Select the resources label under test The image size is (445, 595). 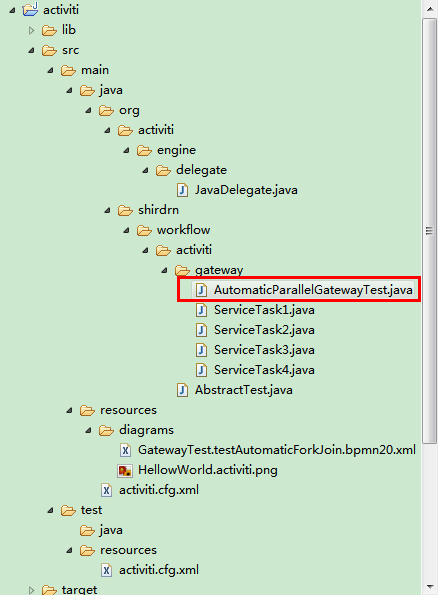click(128, 550)
